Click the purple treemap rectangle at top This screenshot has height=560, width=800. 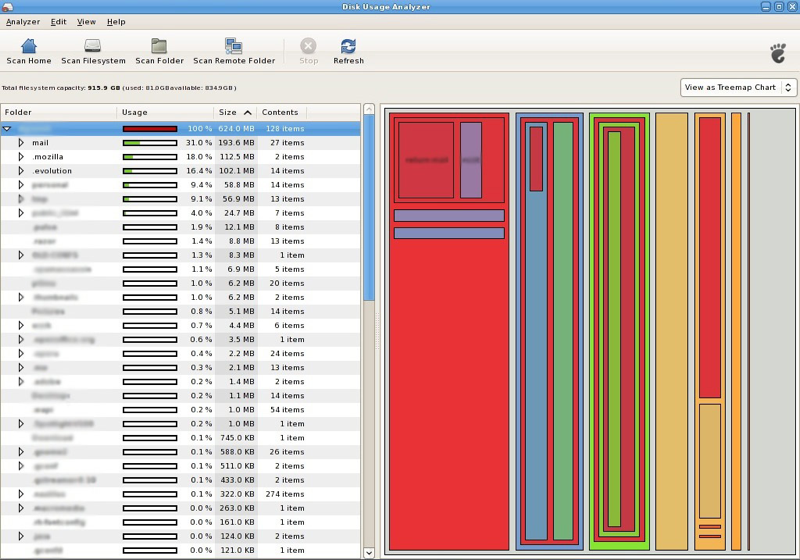tap(471, 160)
